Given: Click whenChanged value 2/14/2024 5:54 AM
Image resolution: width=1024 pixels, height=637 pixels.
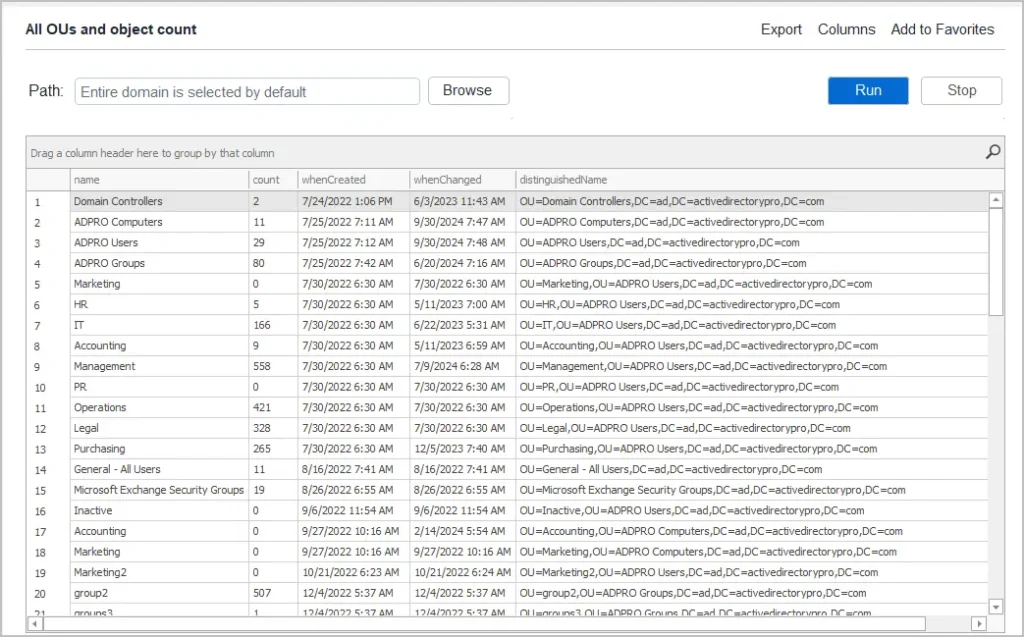Looking at the screenshot, I should [459, 531].
